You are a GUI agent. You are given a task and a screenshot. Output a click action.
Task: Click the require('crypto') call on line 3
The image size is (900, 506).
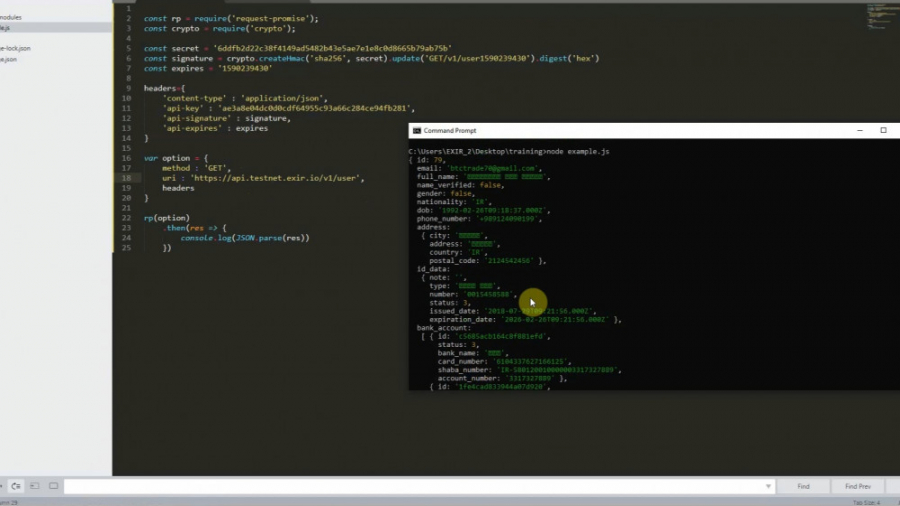(x=252, y=29)
